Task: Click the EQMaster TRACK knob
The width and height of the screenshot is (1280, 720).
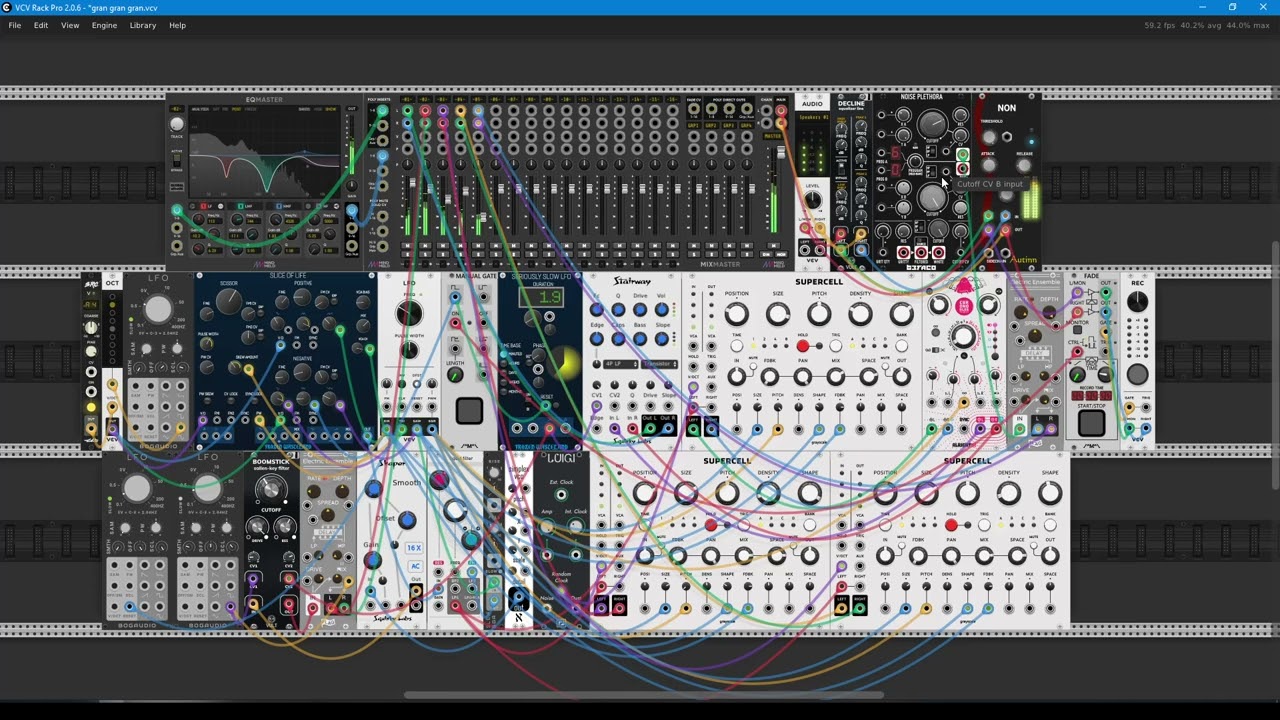Action: coord(177,124)
